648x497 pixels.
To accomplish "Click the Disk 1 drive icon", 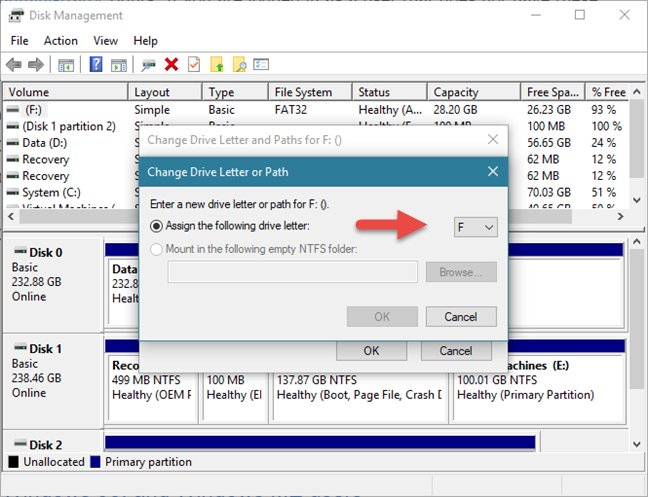I will coord(20,347).
